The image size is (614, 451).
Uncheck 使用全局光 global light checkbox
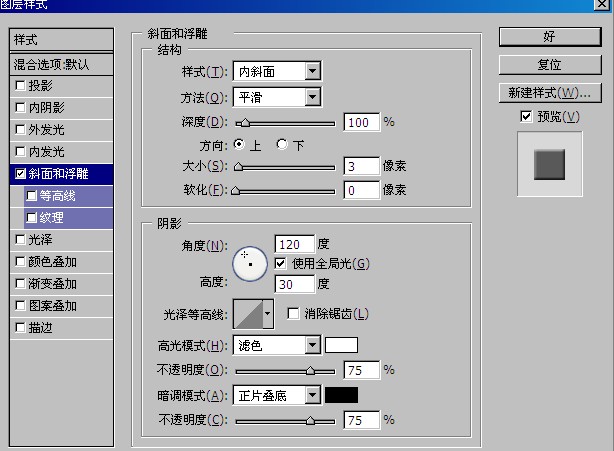point(280,263)
